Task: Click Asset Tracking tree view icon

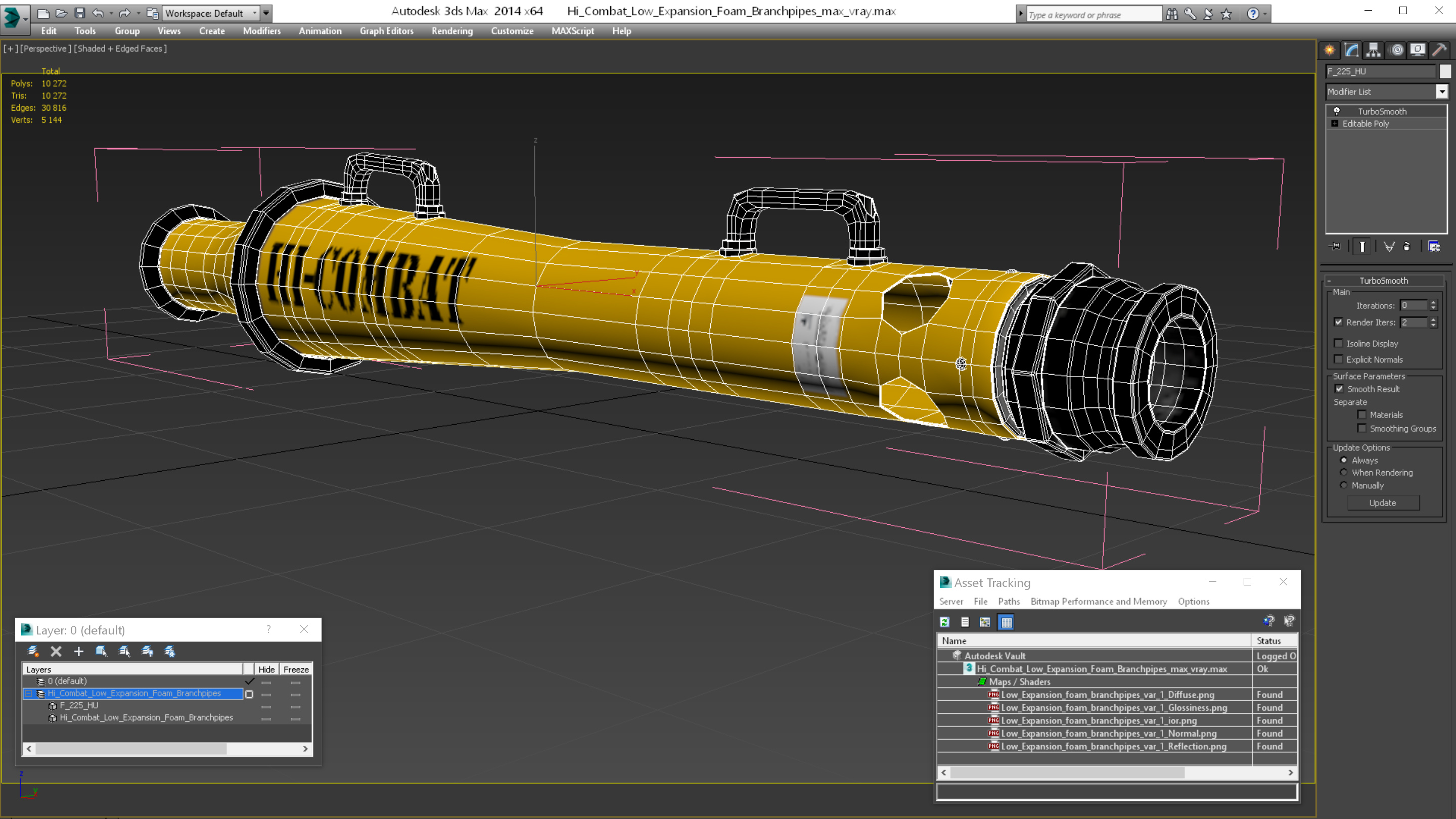Action: [x=985, y=622]
